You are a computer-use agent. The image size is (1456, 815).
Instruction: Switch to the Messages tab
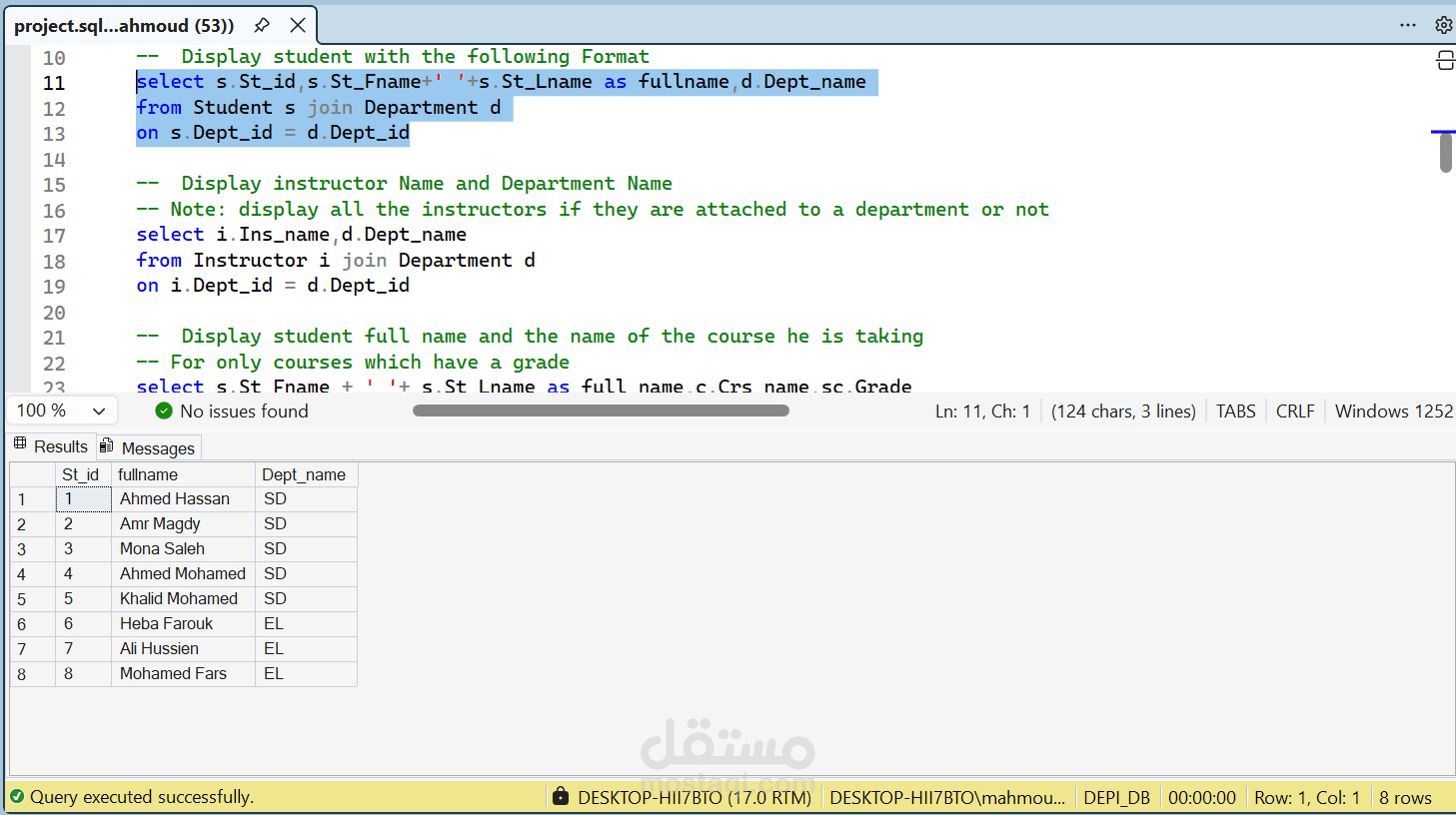158,446
